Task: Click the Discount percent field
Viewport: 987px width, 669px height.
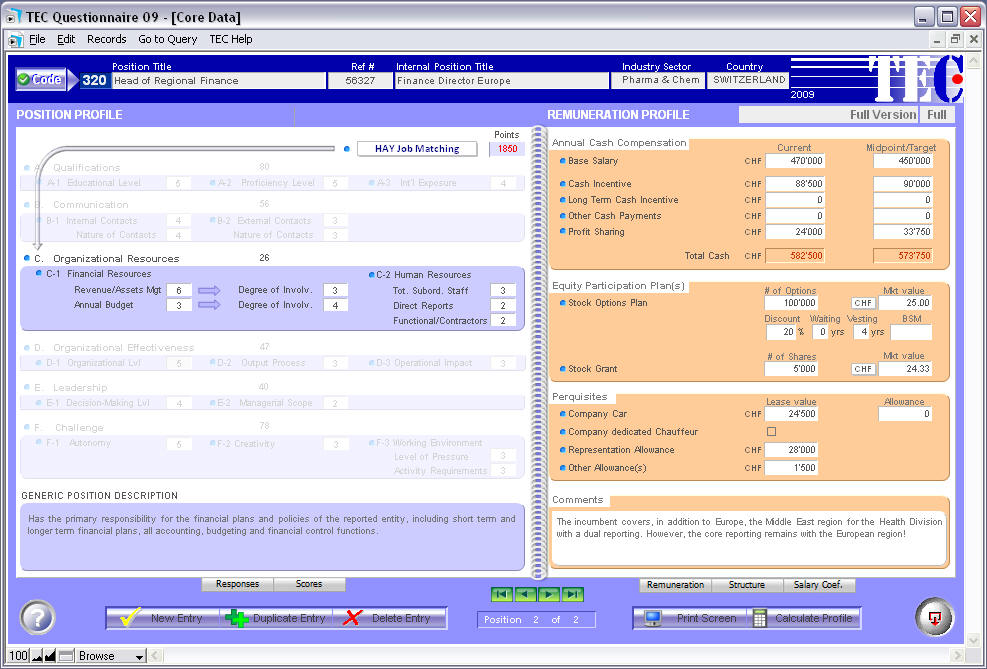Action: pos(781,332)
